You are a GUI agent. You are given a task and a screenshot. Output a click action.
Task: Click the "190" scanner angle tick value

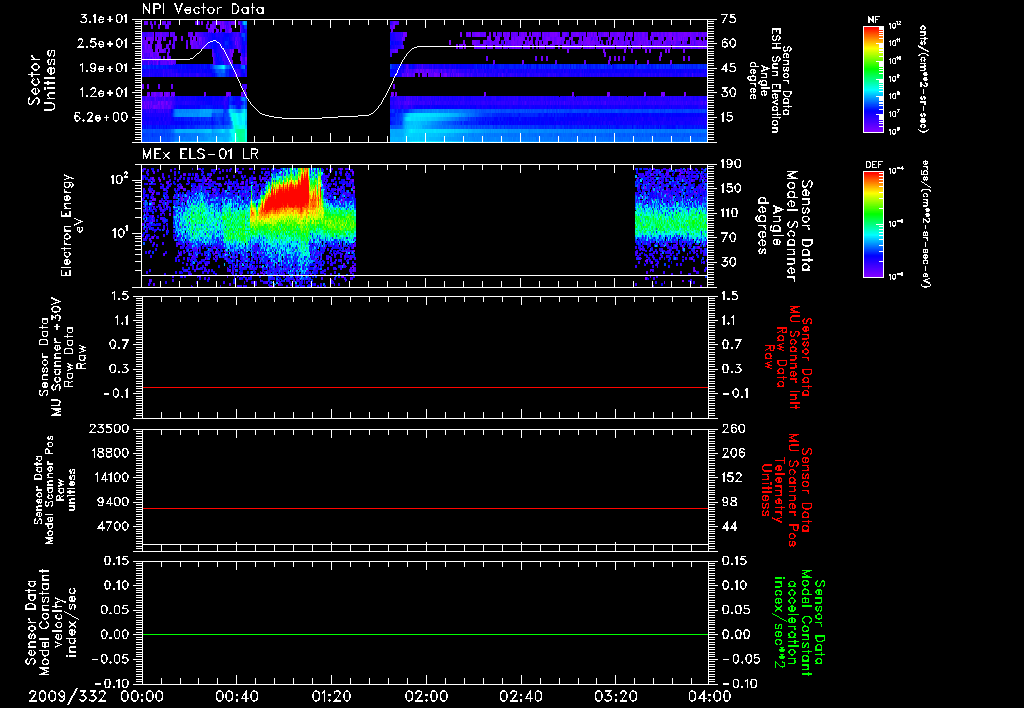tap(731, 164)
